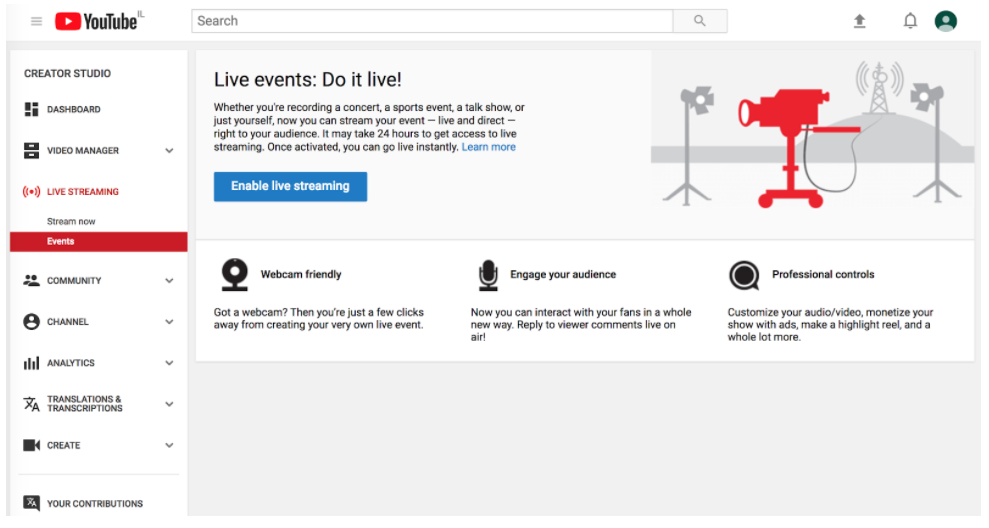Click the Your Contributions translate icon
Image resolution: width=989 pixels, height=528 pixels.
(x=32, y=503)
